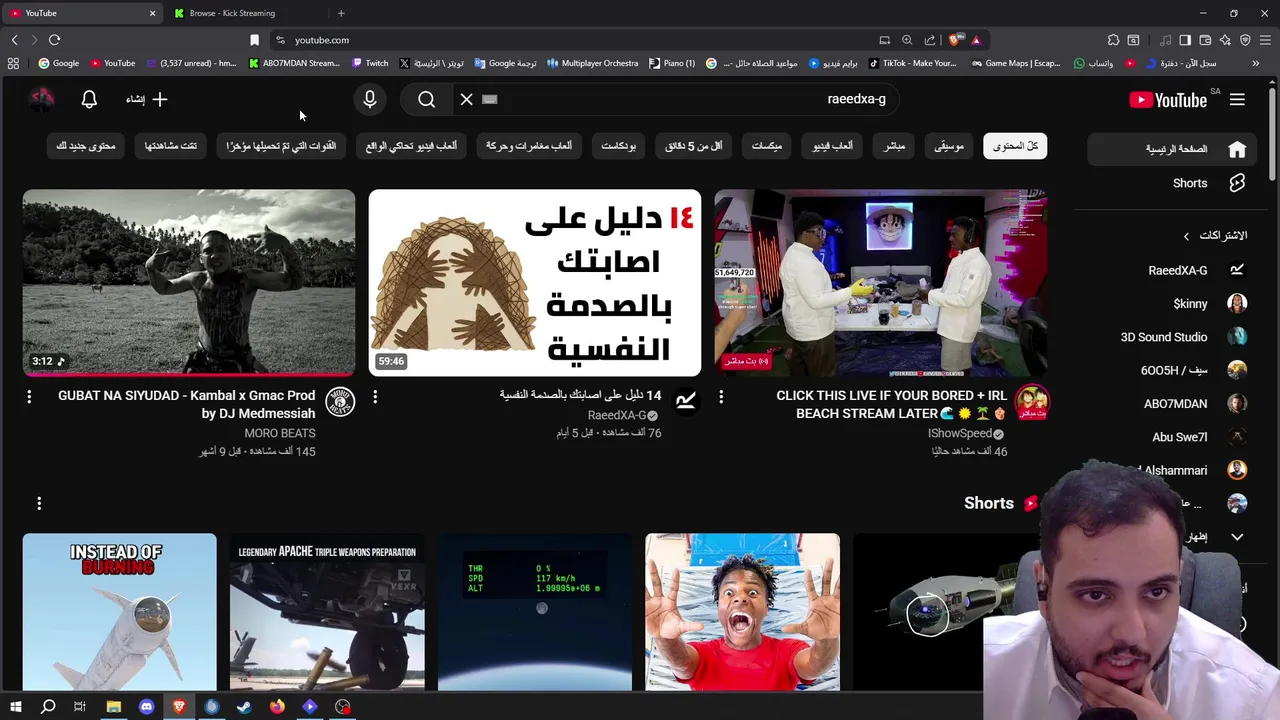Open the account avatar menu
The width and height of the screenshot is (1280, 720).
click(x=42, y=99)
